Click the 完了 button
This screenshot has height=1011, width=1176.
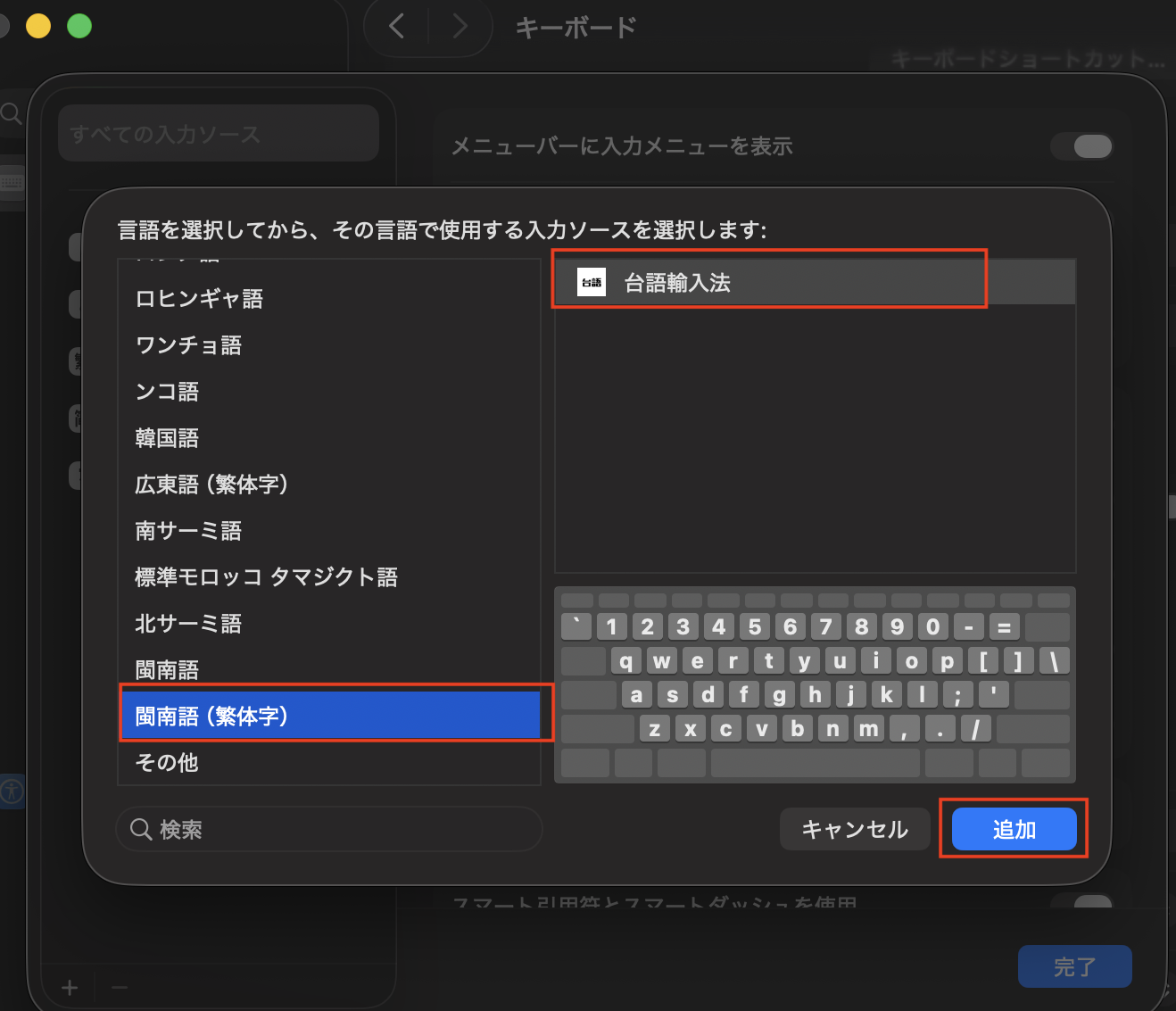[x=1074, y=966]
